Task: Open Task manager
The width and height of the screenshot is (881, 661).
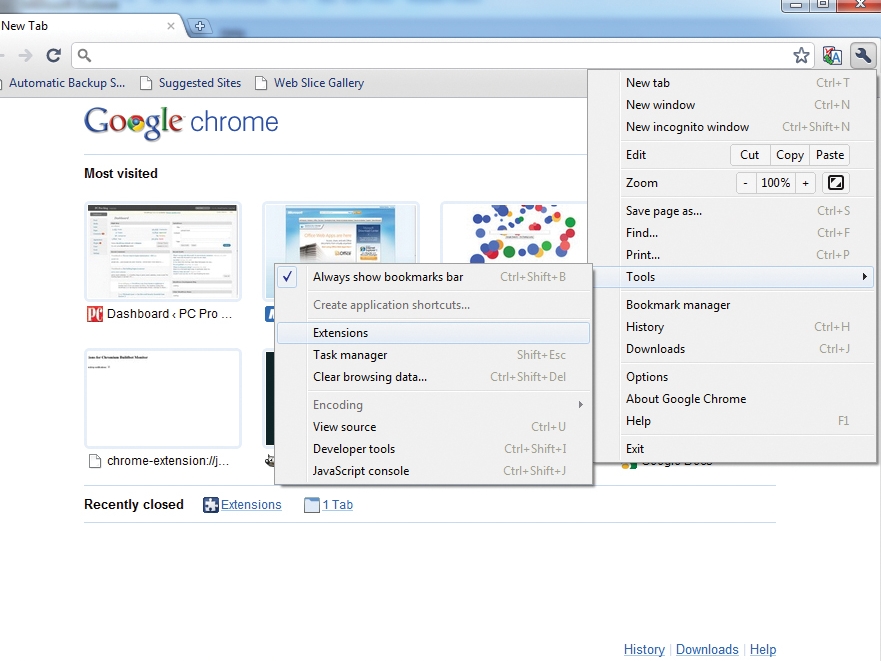Action: [x=433, y=355]
